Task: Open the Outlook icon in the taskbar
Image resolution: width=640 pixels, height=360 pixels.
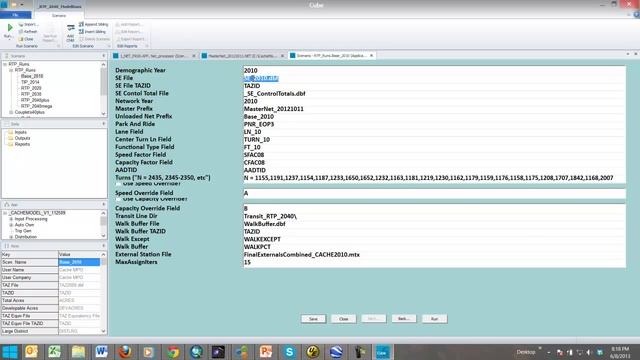Action: (31, 352)
